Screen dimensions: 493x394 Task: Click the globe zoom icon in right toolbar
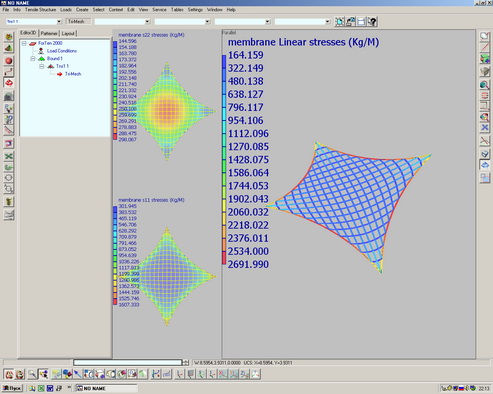[485, 85]
